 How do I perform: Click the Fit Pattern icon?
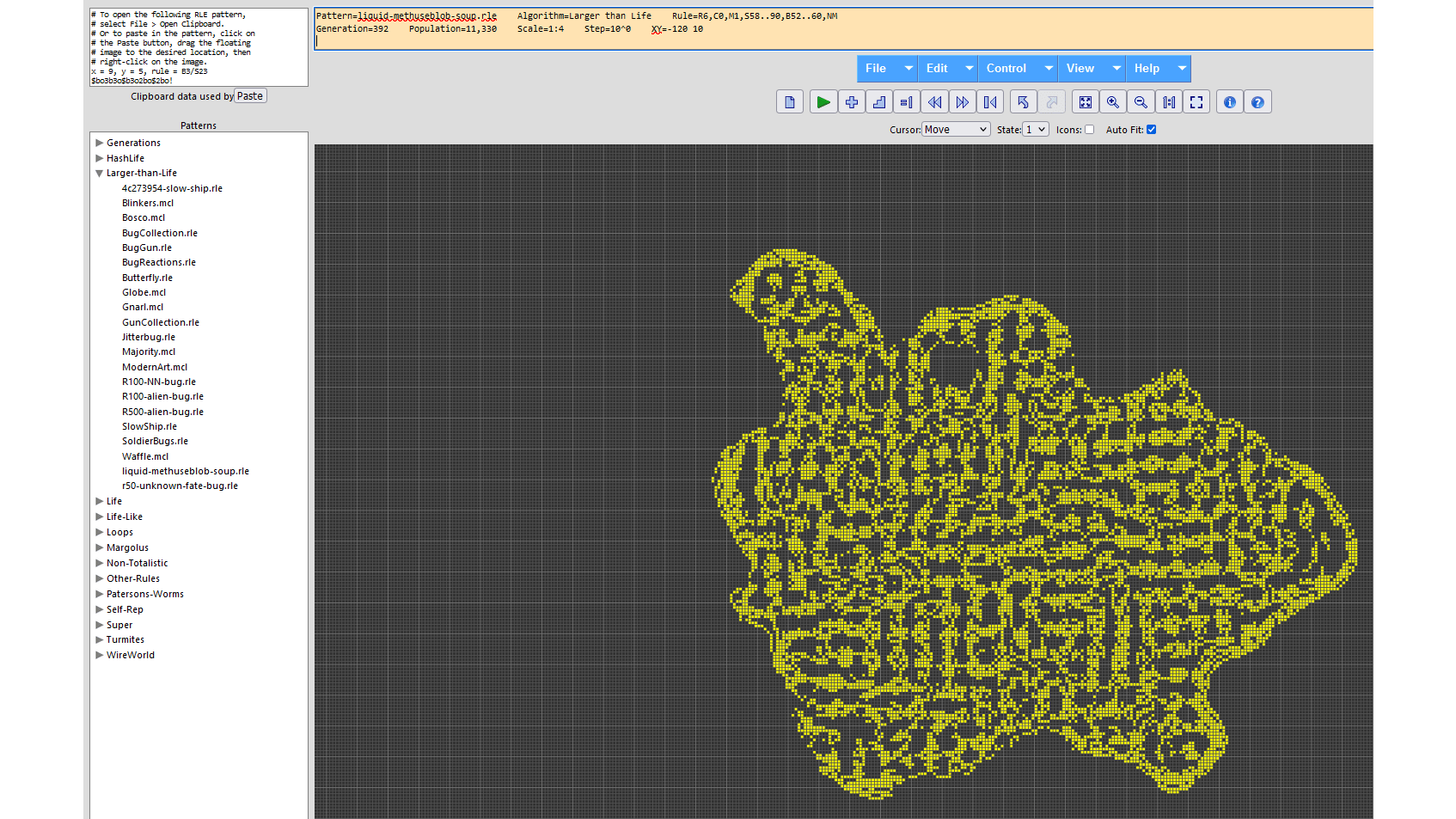pyautogui.click(x=1086, y=102)
